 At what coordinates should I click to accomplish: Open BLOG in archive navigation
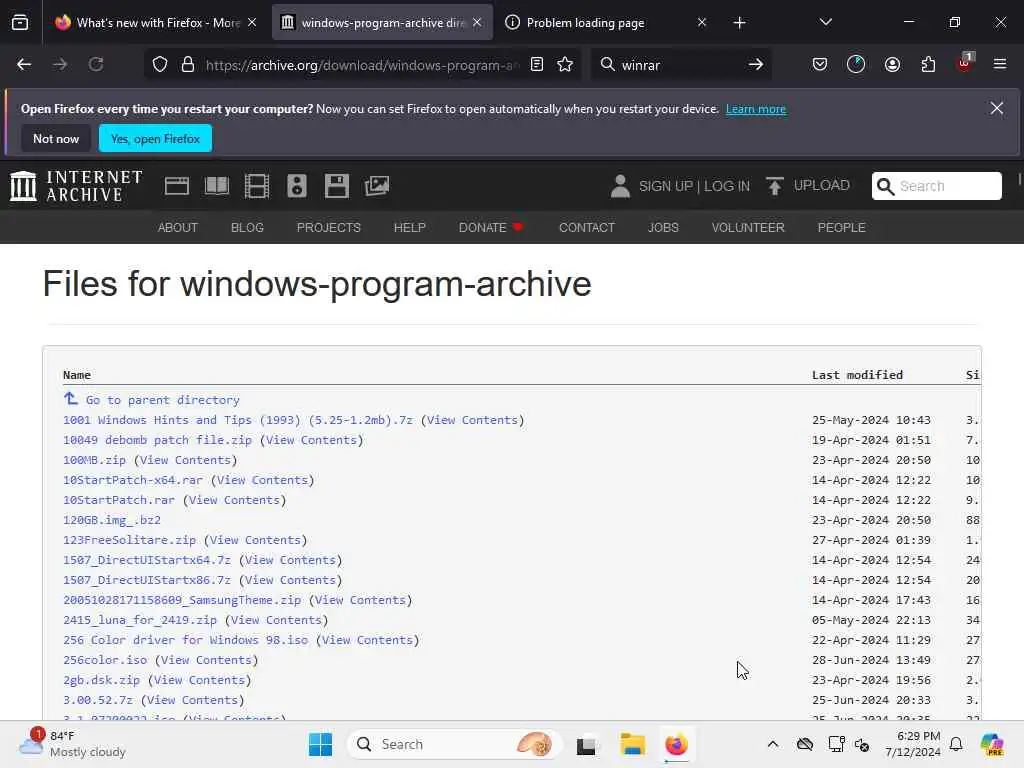tap(247, 227)
